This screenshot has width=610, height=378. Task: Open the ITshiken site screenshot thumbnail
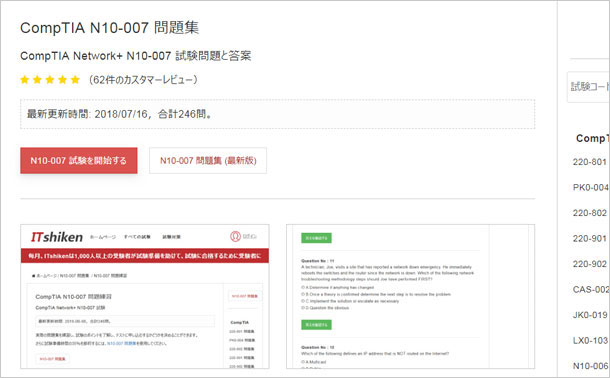tap(145, 296)
